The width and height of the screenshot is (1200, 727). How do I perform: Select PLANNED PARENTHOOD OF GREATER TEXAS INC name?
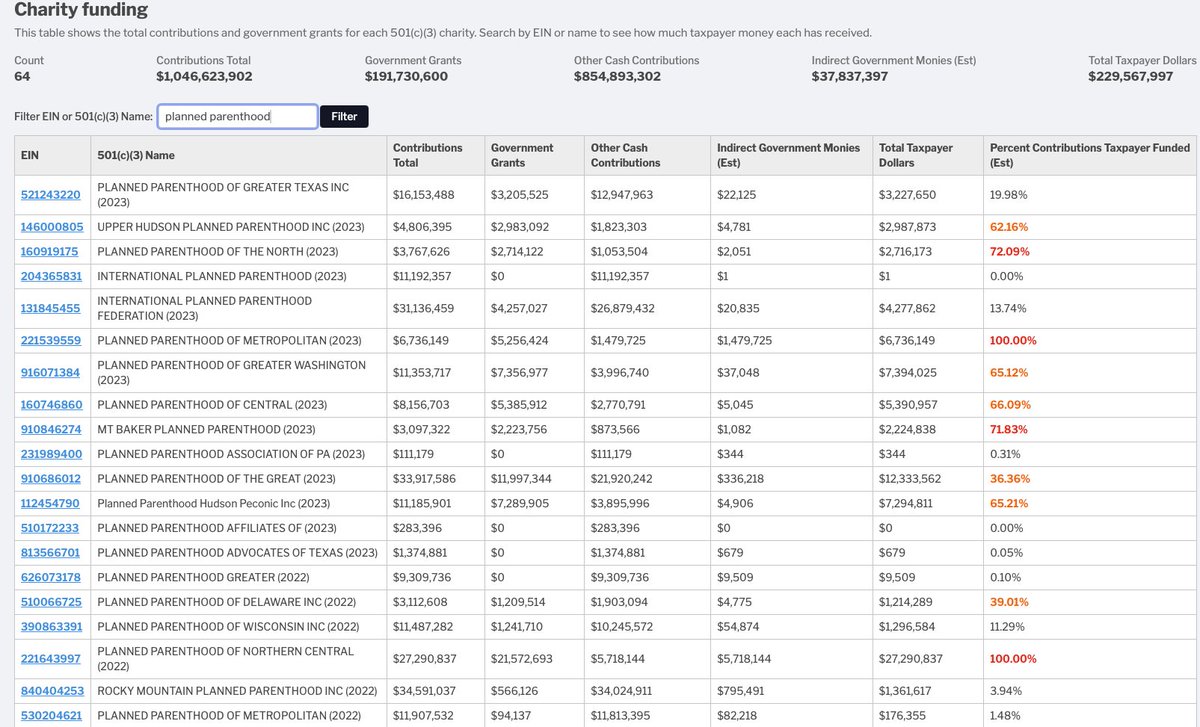tap(223, 195)
